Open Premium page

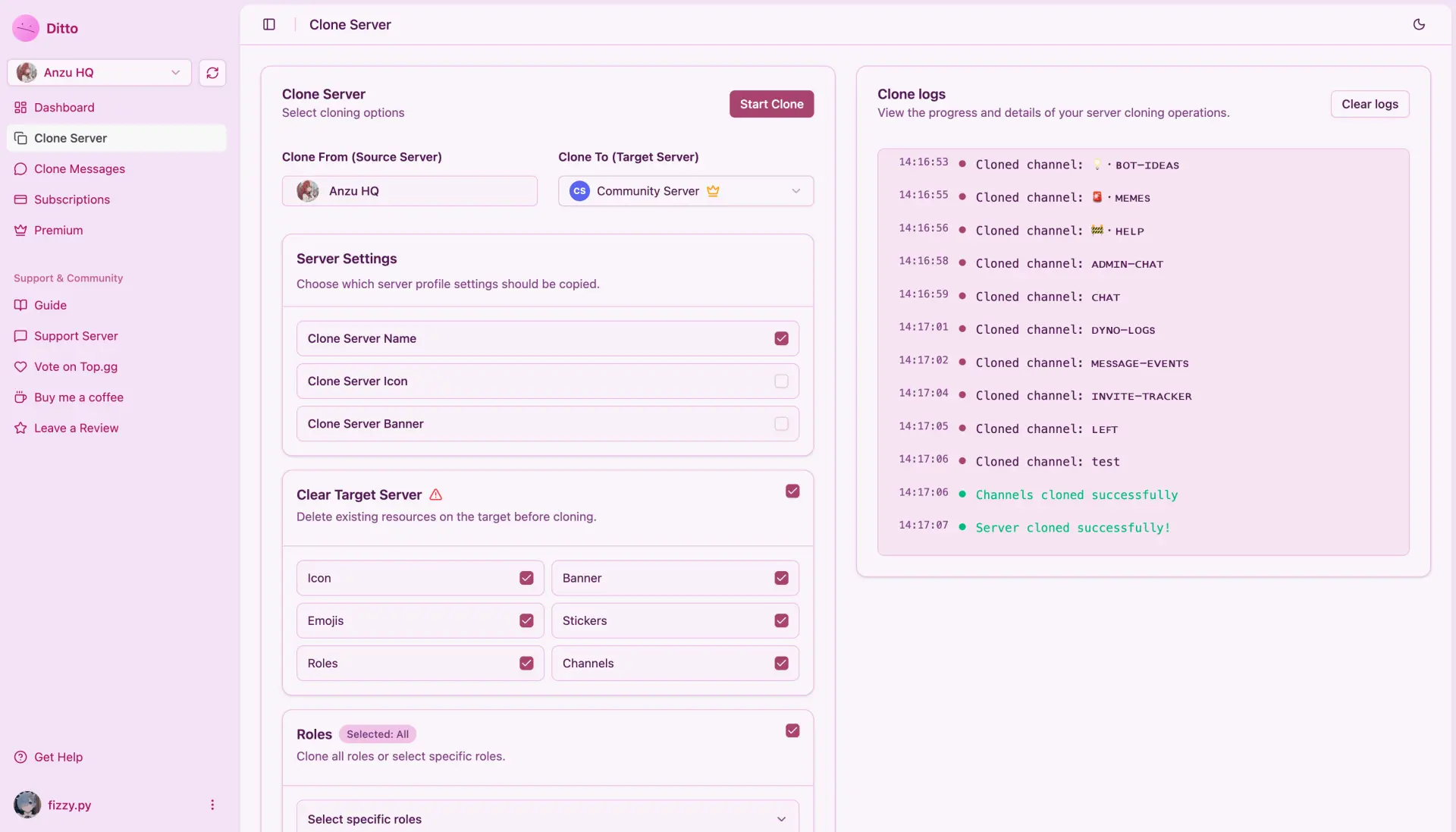pos(117,231)
